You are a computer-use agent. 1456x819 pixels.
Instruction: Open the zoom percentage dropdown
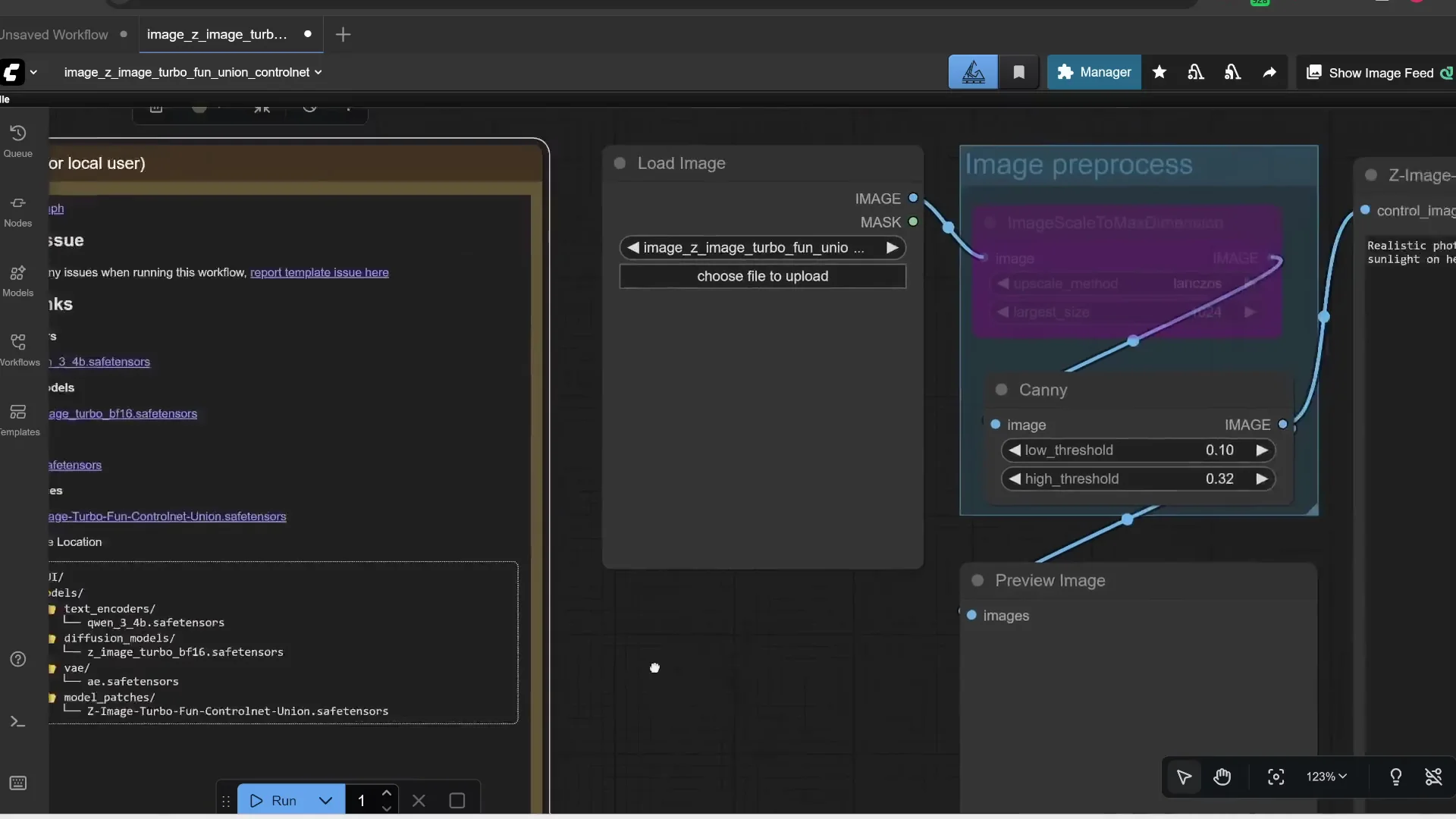click(x=1326, y=777)
